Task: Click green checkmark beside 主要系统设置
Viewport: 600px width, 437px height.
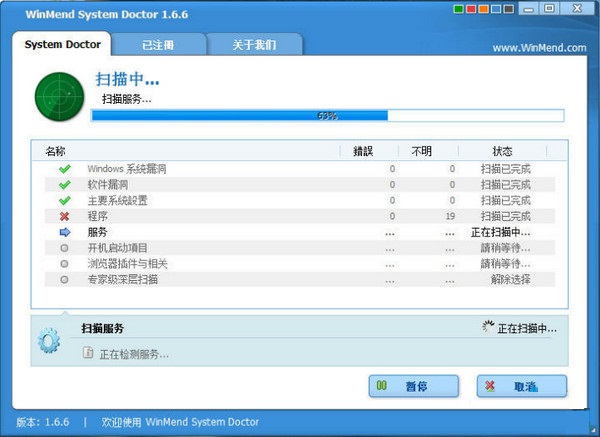Action: coord(65,201)
